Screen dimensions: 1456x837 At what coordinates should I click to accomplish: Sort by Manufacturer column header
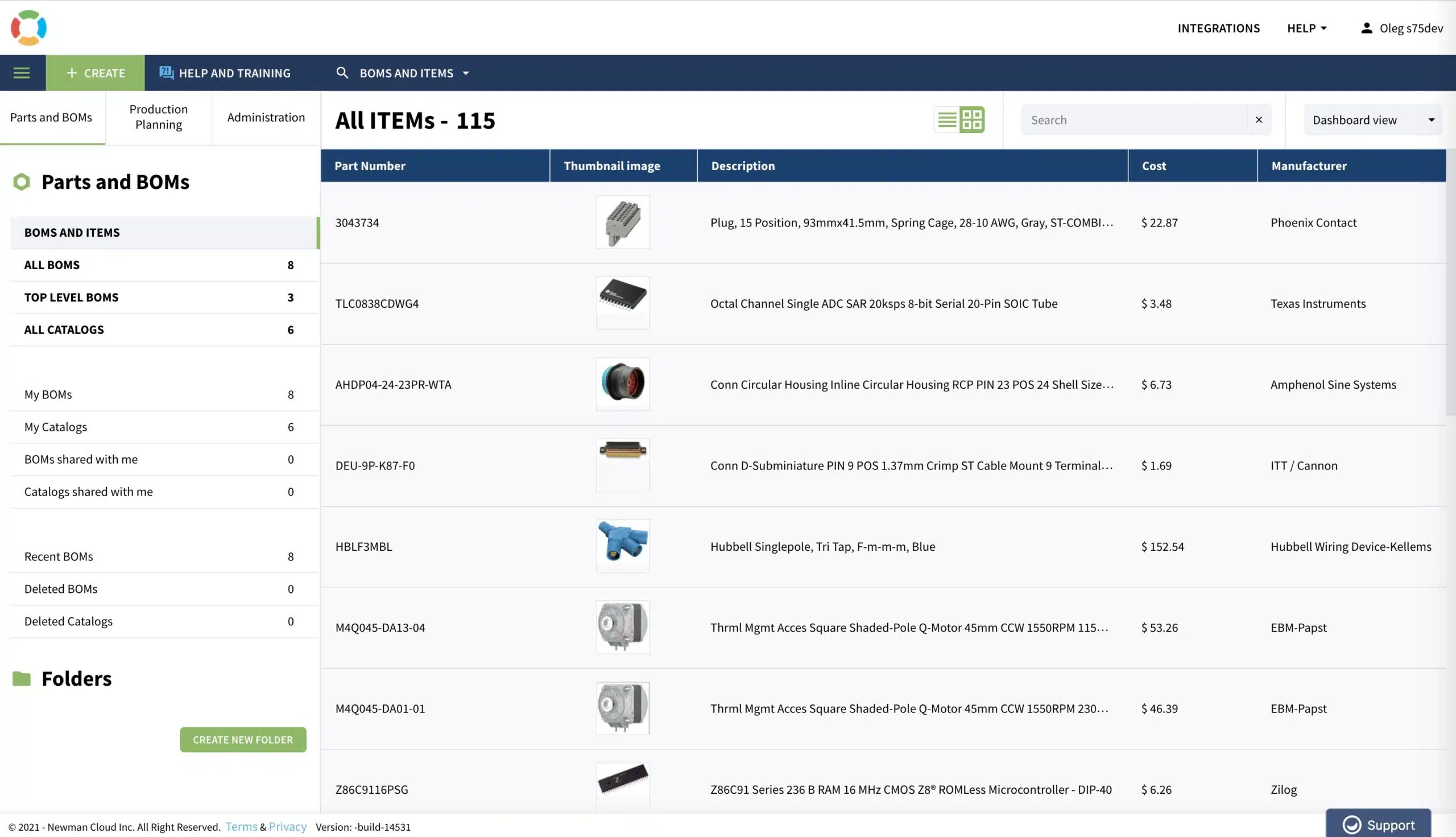pyautogui.click(x=1351, y=166)
